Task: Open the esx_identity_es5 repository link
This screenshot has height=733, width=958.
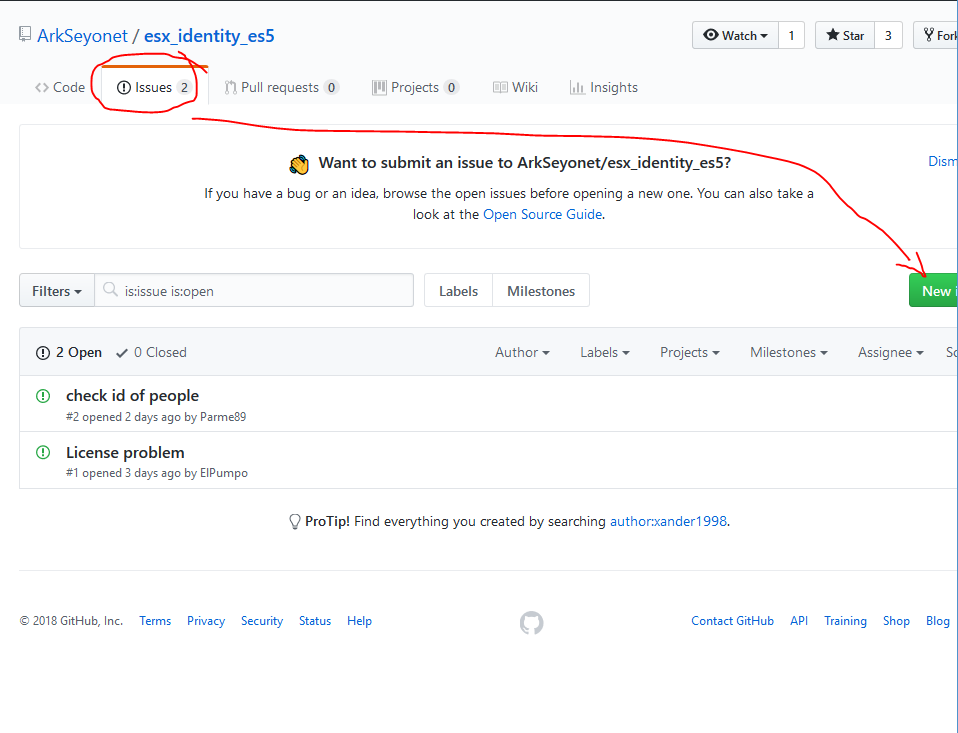Action: [x=209, y=35]
